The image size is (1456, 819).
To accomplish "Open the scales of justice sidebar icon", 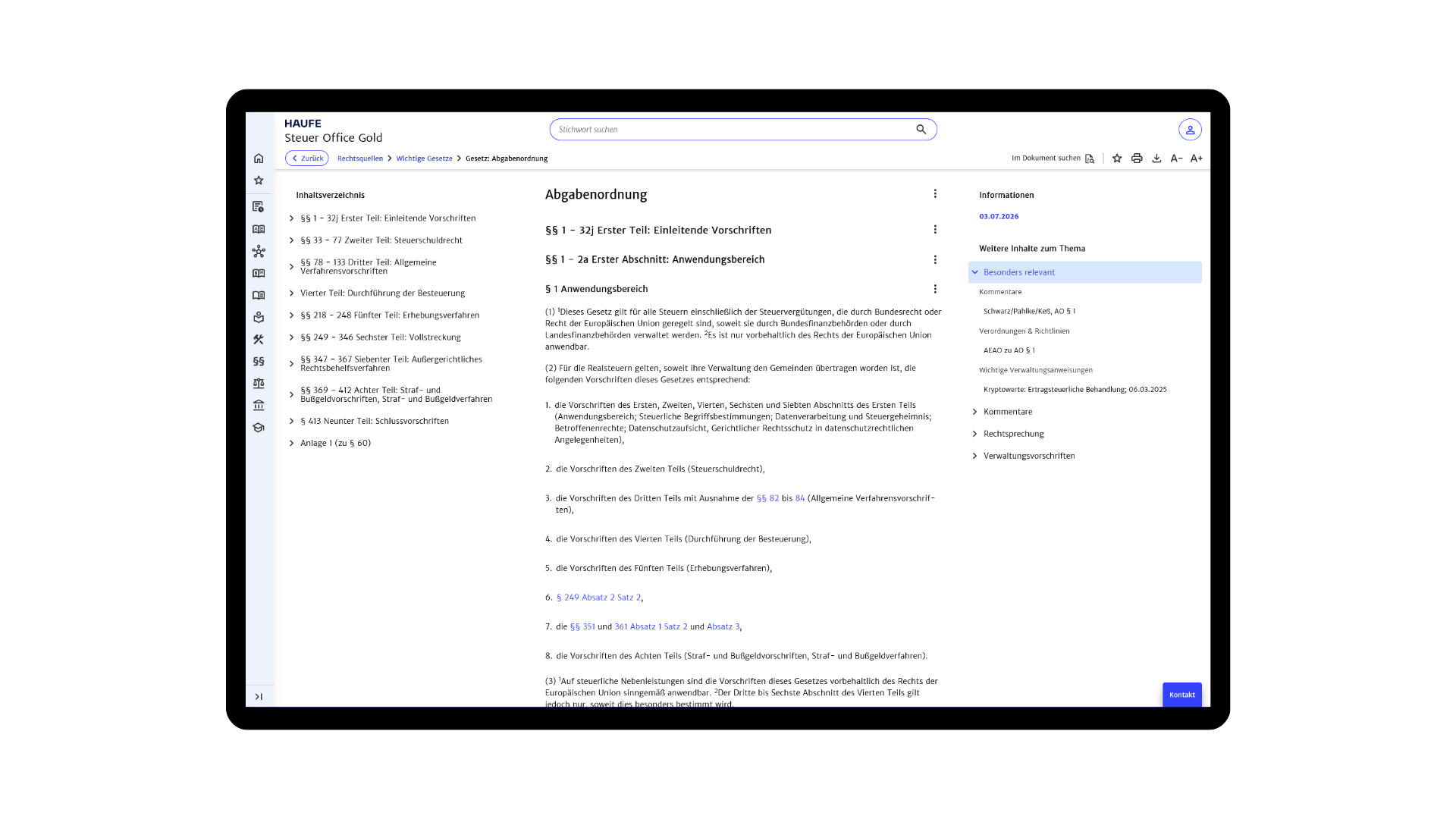I will coord(259,384).
